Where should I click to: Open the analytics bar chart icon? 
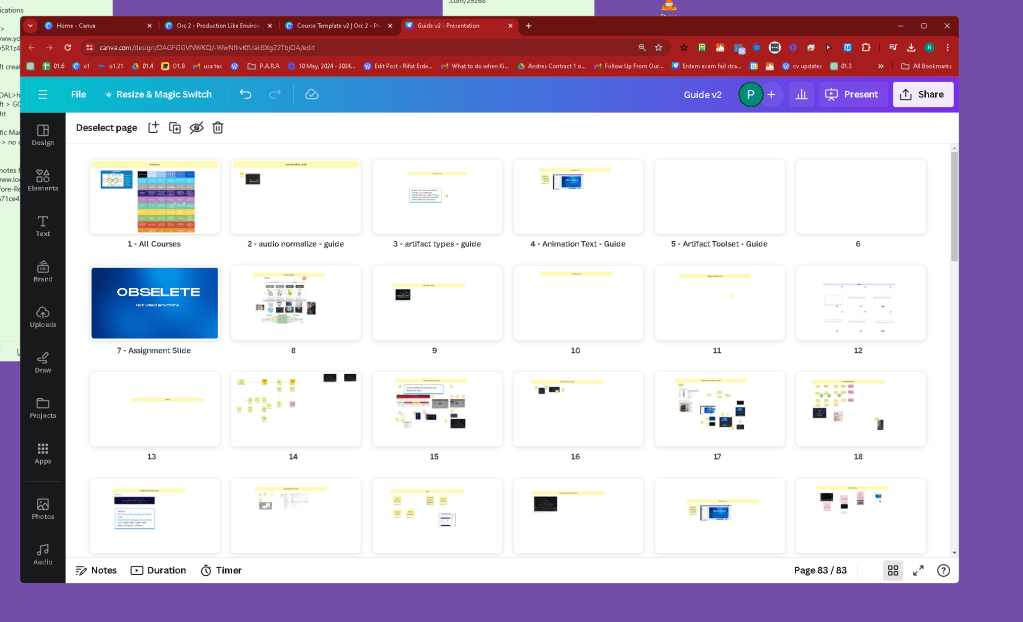[802, 95]
